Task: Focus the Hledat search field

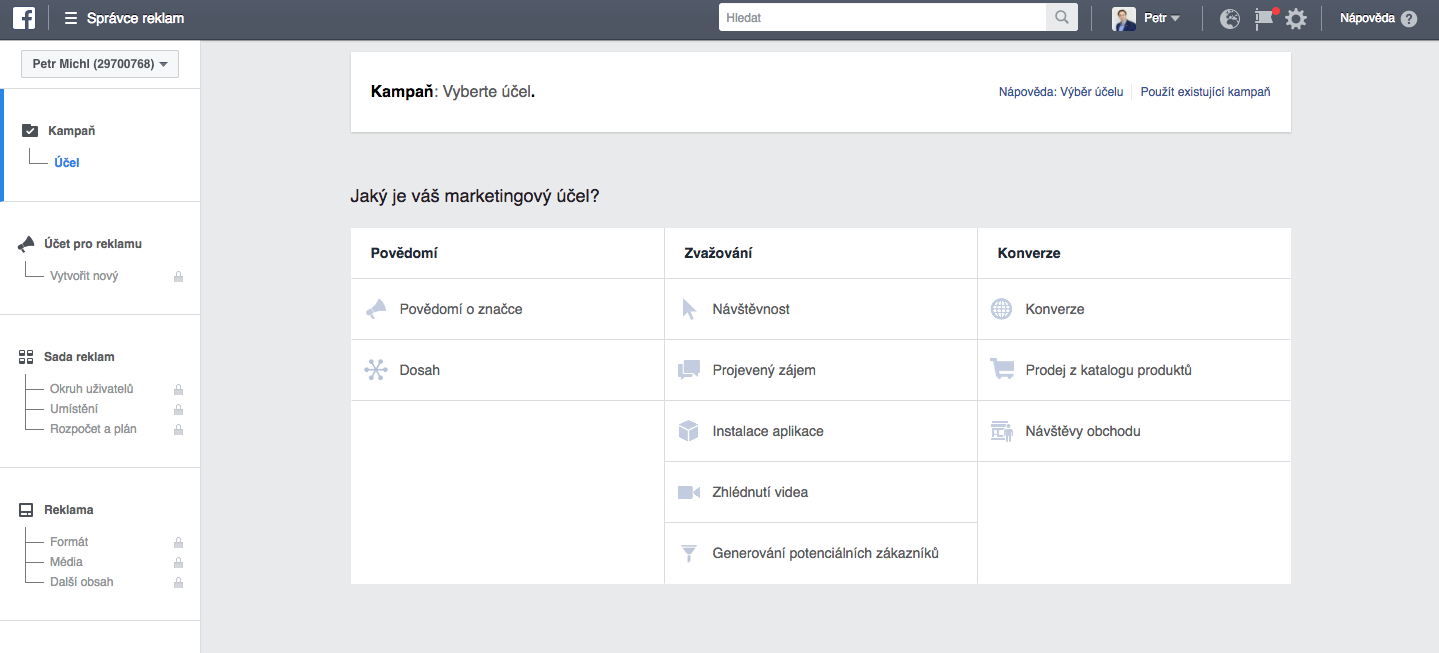Action: tap(882, 18)
